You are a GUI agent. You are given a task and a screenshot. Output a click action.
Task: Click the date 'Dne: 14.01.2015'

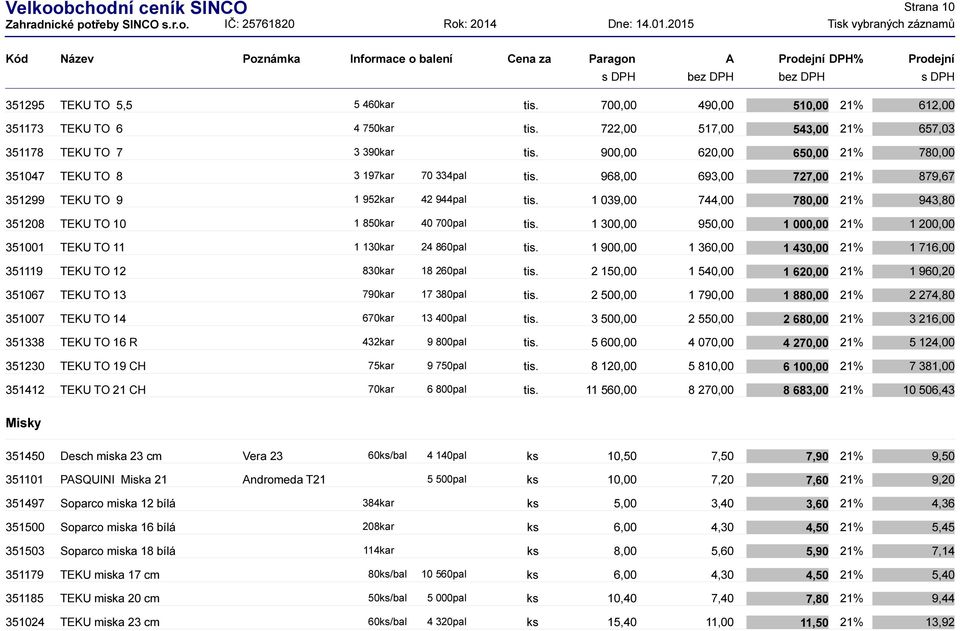[651, 24]
